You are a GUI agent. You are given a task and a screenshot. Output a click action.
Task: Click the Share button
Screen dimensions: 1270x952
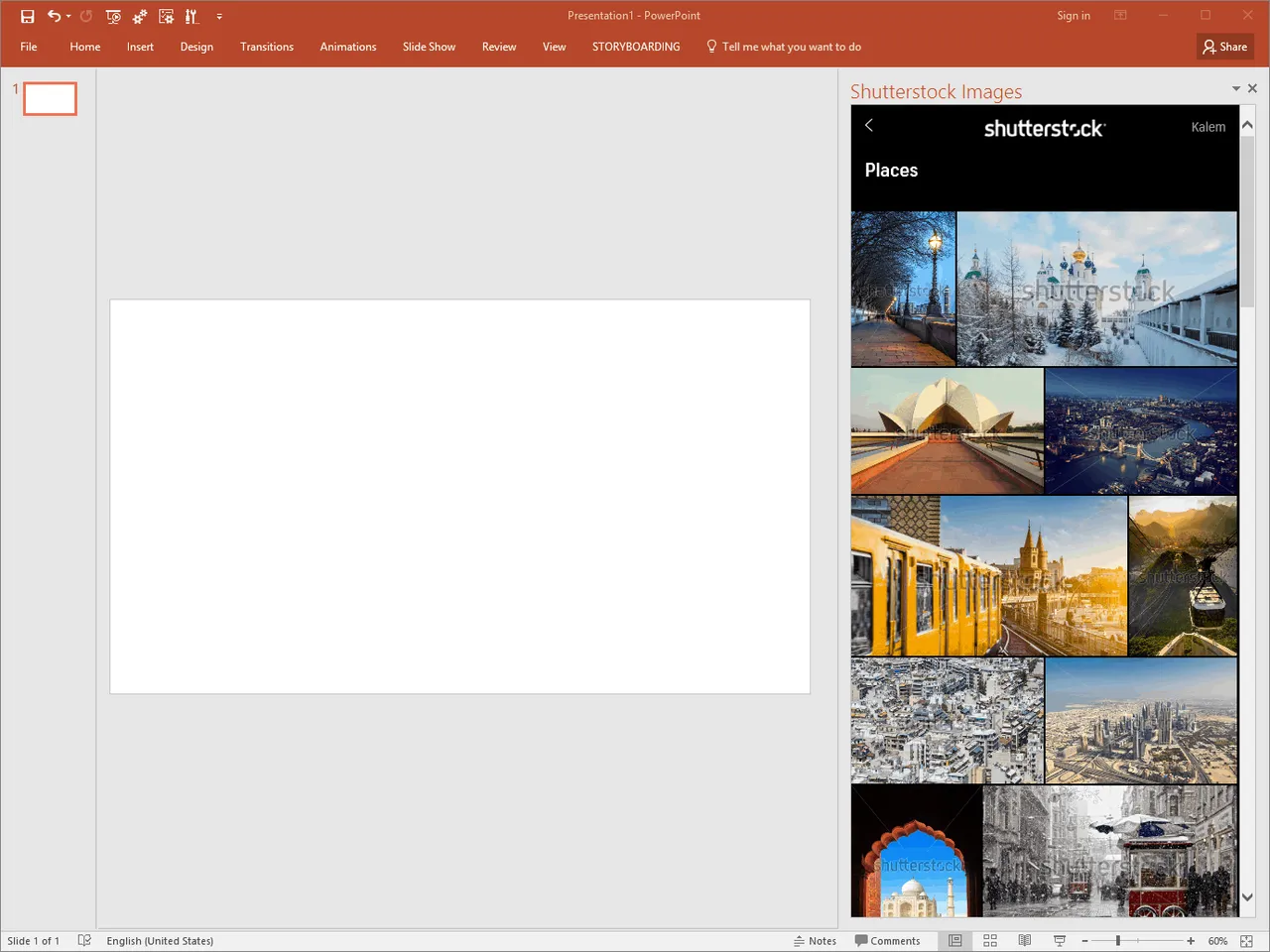pyautogui.click(x=1224, y=46)
